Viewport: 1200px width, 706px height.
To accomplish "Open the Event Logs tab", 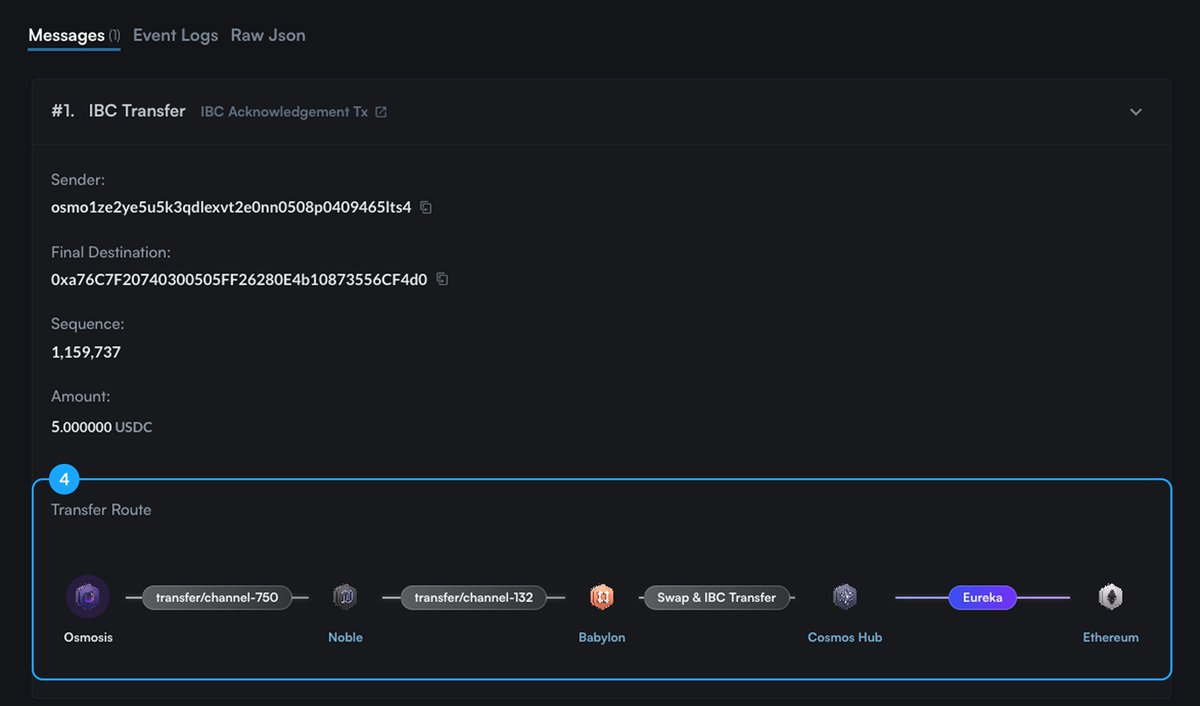I will 175,36.
